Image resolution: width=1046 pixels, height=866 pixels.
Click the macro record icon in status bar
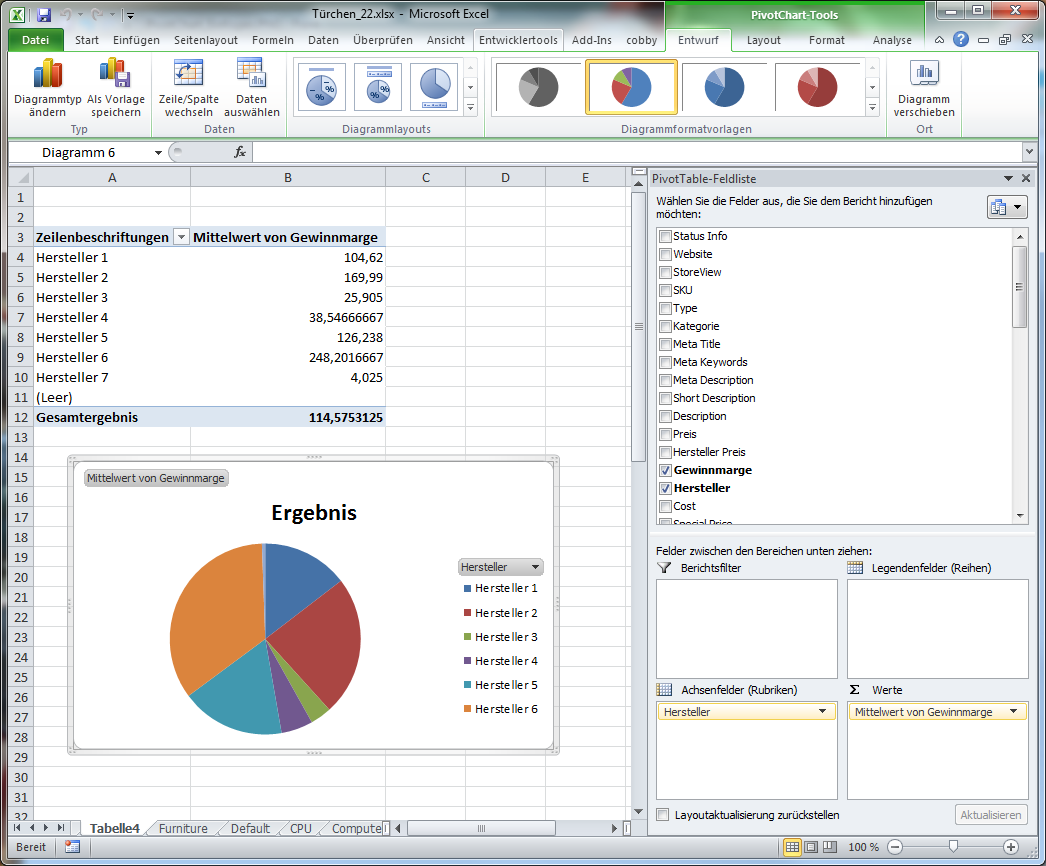(72, 847)
